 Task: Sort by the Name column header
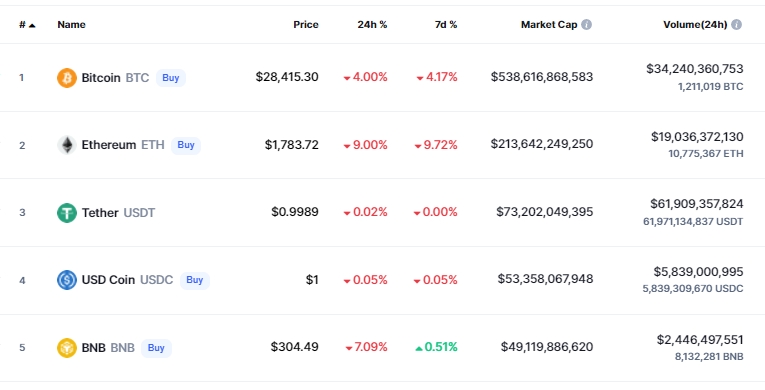pos(71,24)
